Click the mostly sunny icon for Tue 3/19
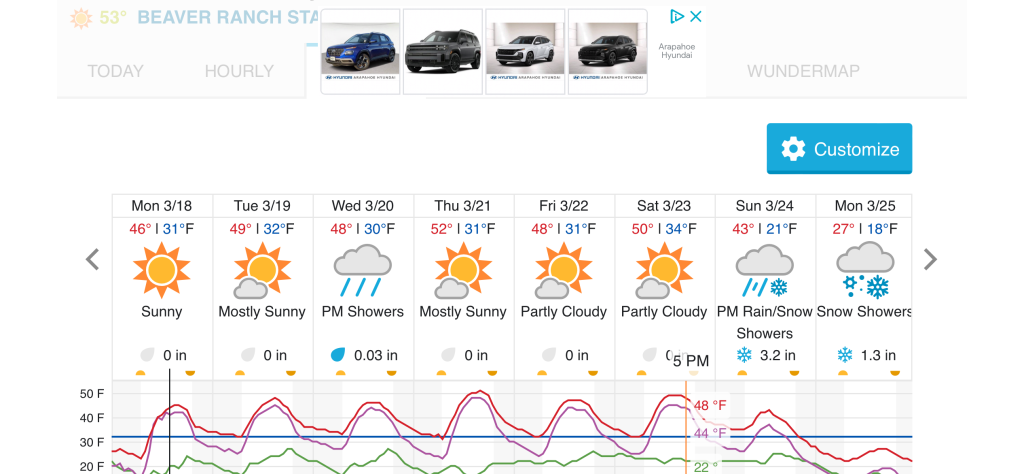Image resolution: width=1024 pixels, height=474 pixels. 262,270
